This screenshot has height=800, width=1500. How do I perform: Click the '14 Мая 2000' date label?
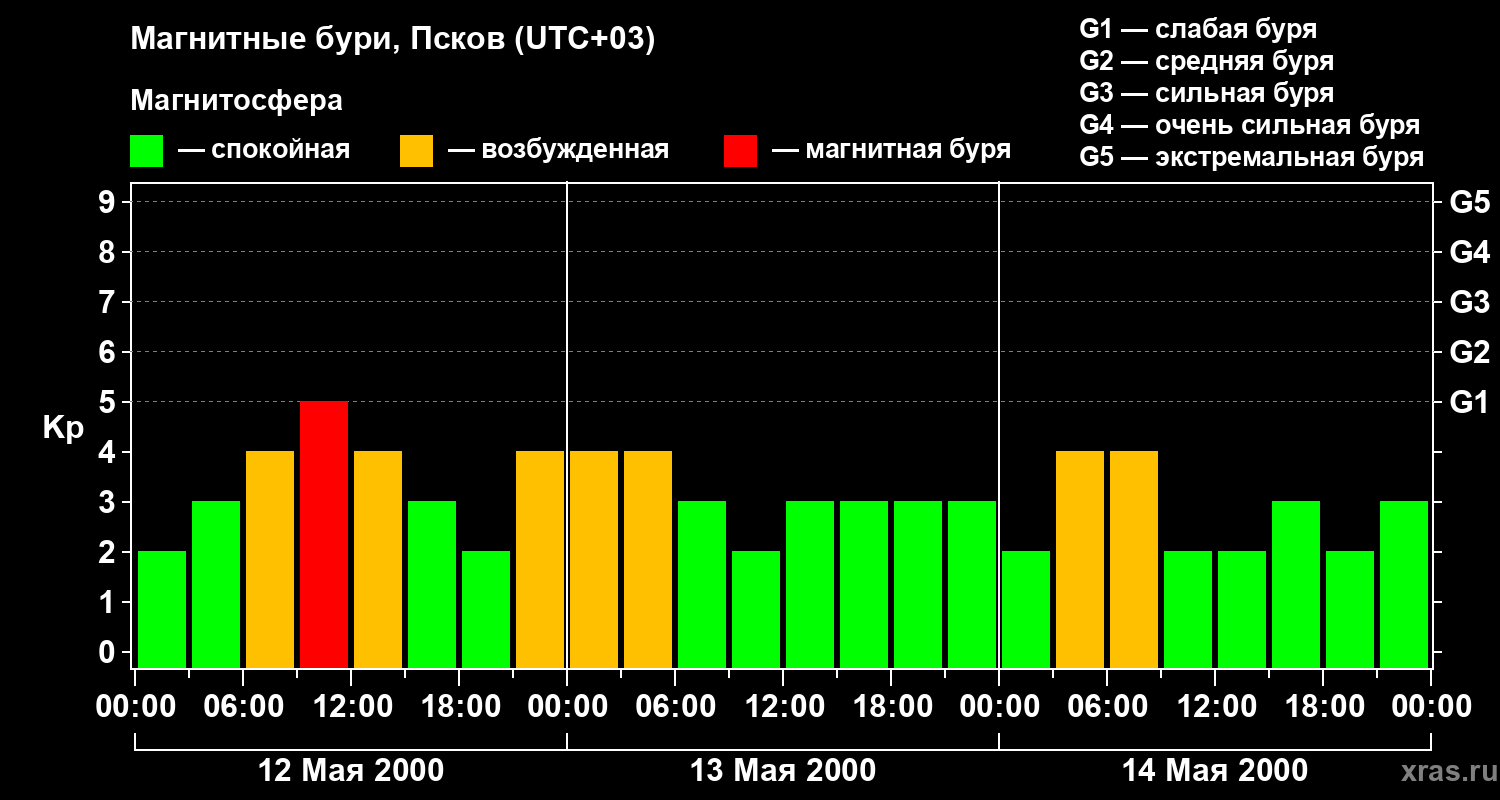click(1214, 771)
